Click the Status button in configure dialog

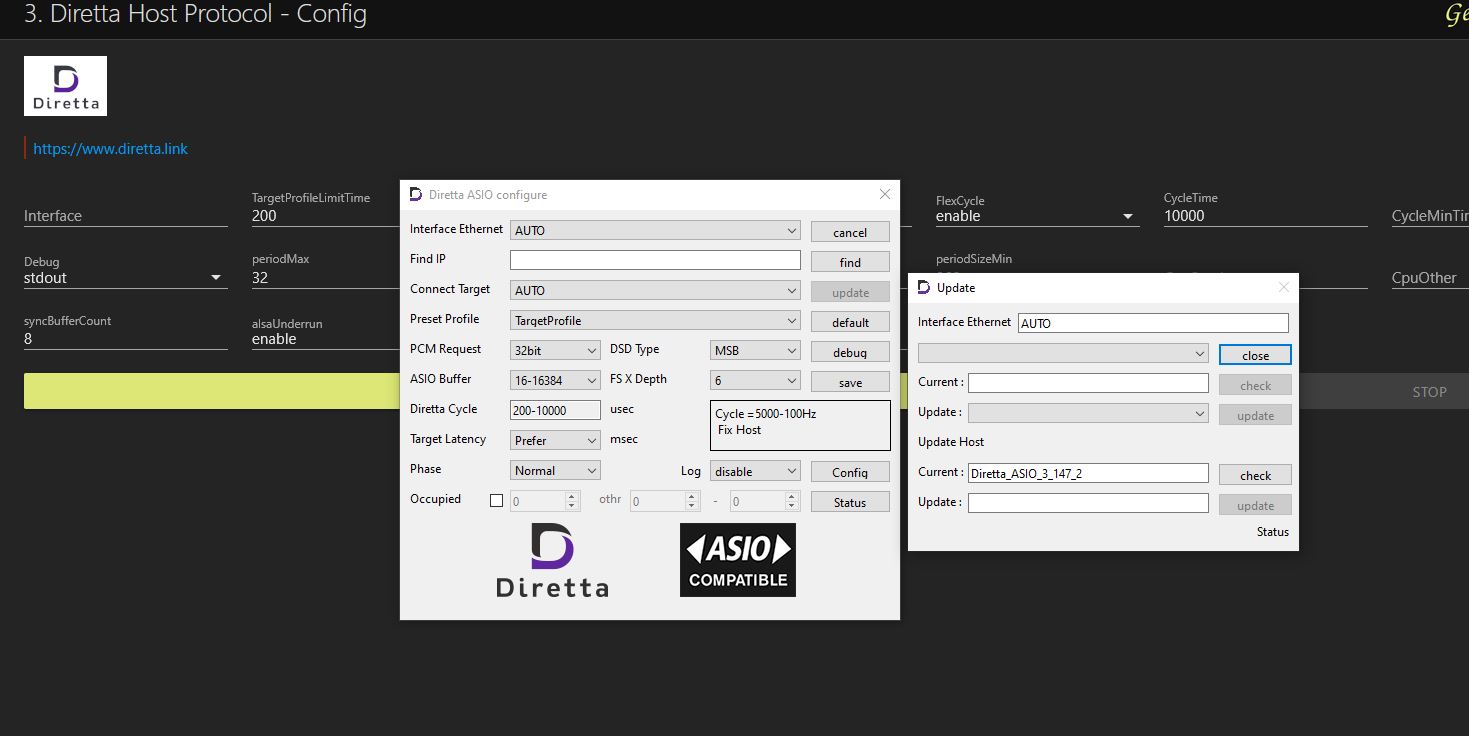pyautogui.click(x=850, y=502)
